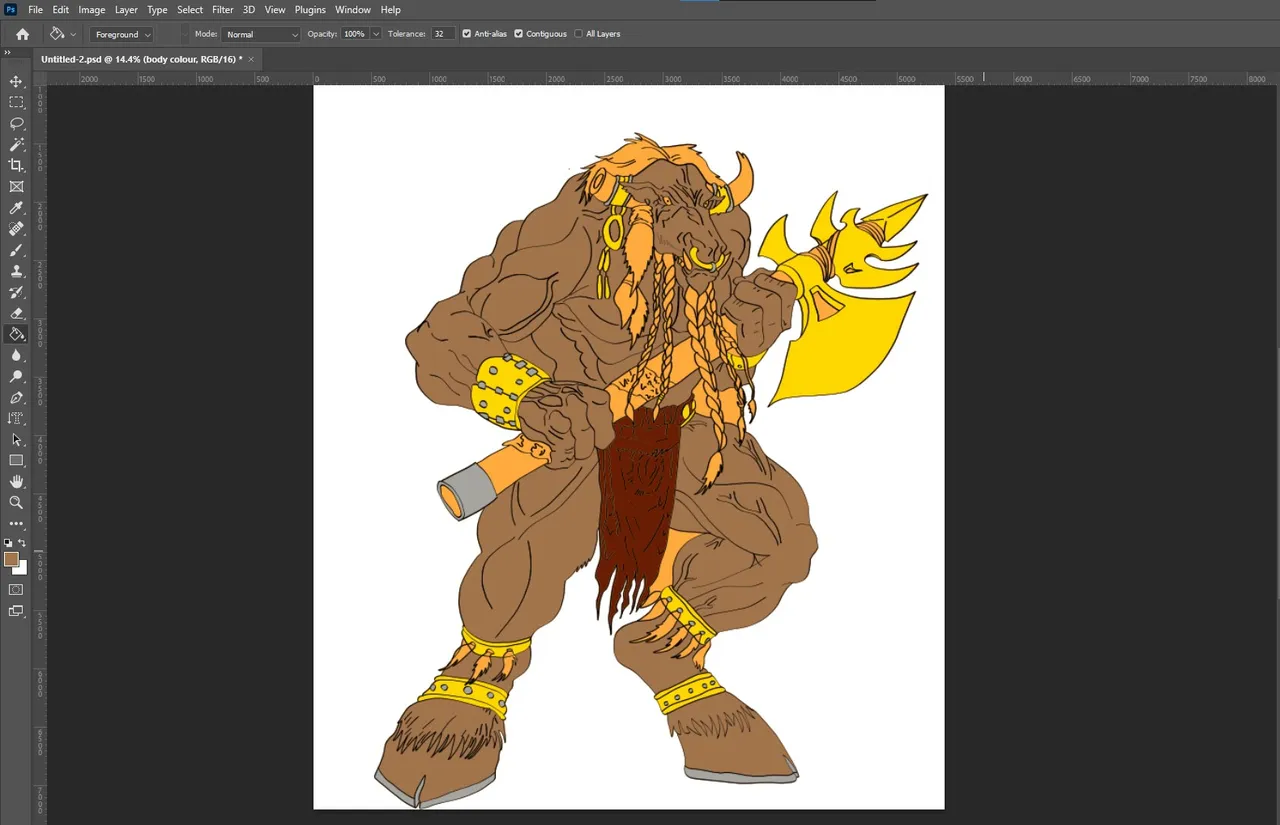
Task: Select the Eraser tool
Action: point(16,313)
